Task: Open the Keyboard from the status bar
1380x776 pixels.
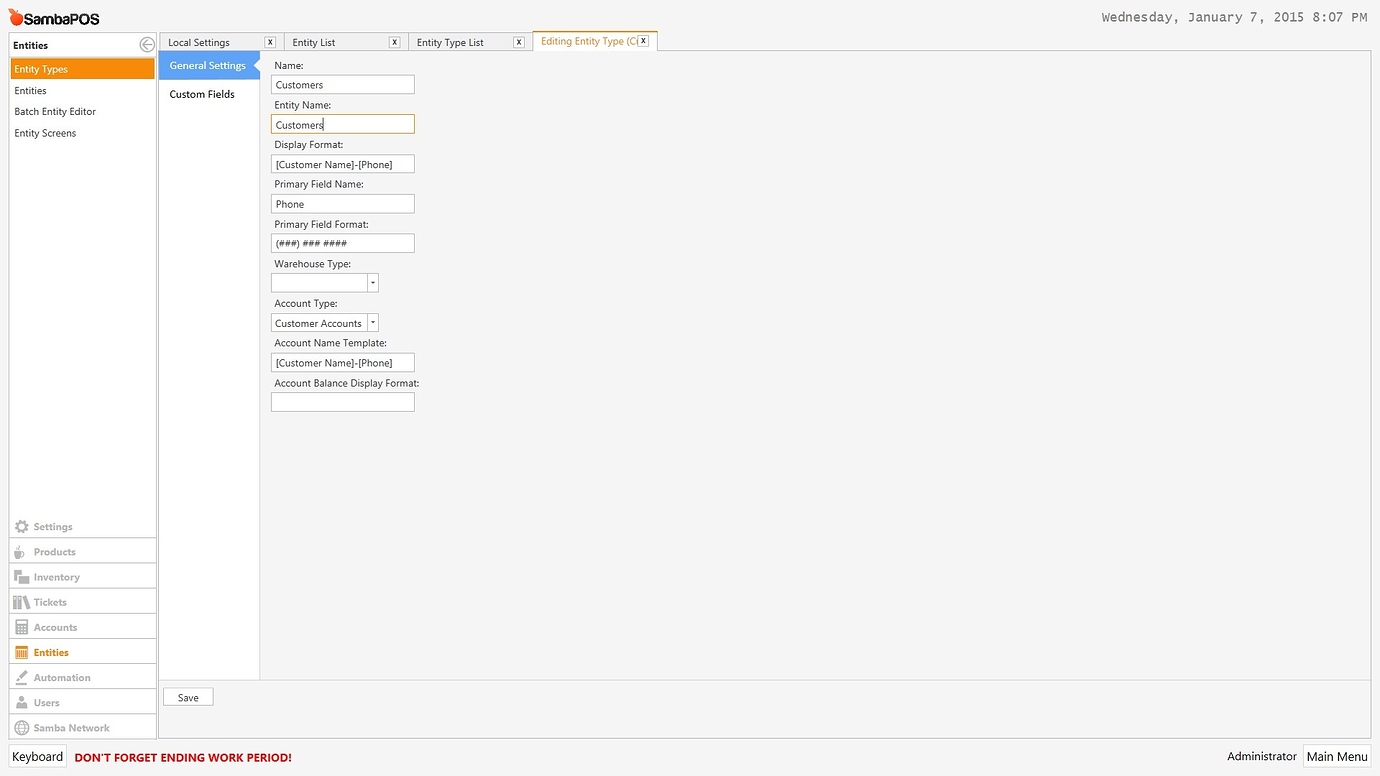Action: pyautogui.click(x=37, y=756)
